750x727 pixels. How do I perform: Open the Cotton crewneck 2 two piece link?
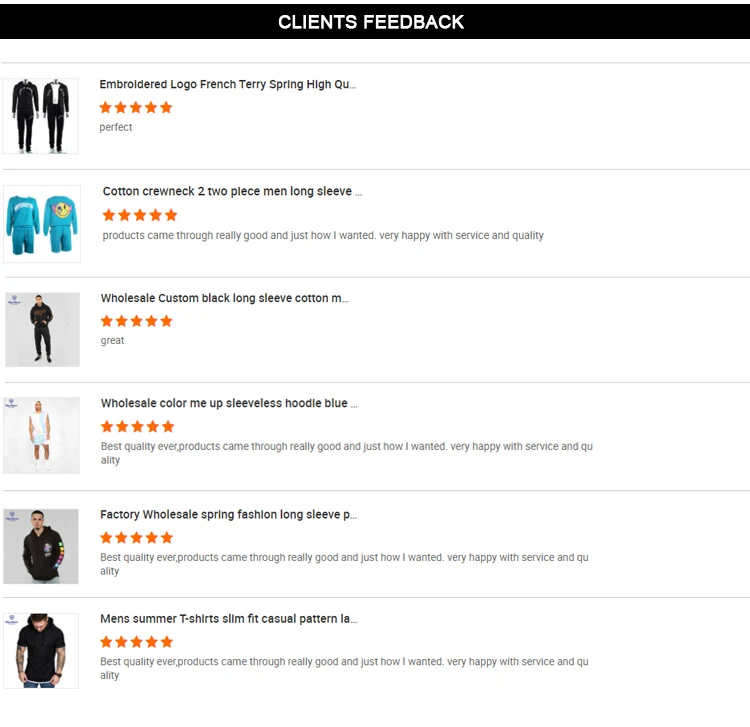[232, 191]
